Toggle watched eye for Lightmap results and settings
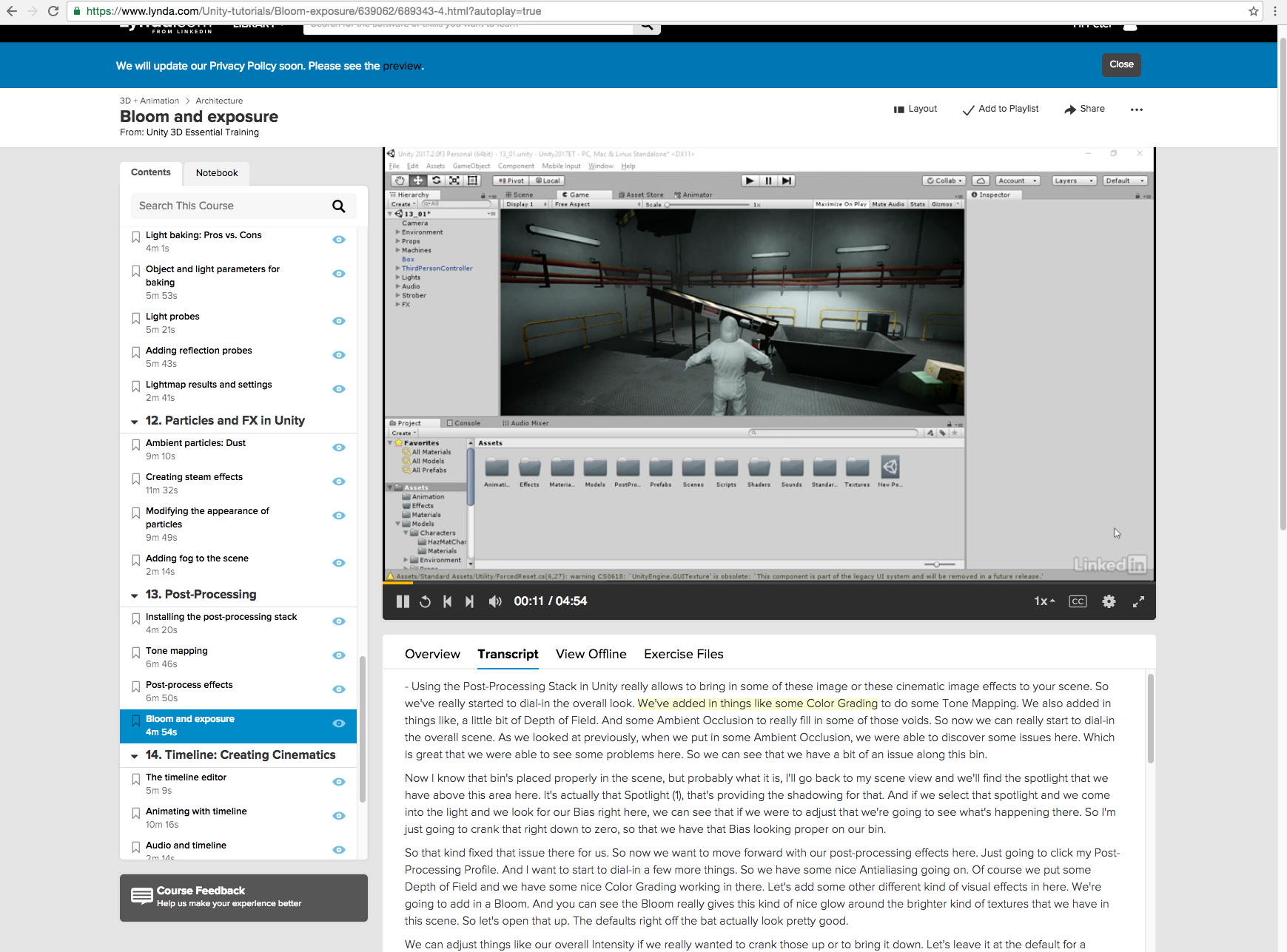Viewport: 1287px width, 952px height. [339, 389]
